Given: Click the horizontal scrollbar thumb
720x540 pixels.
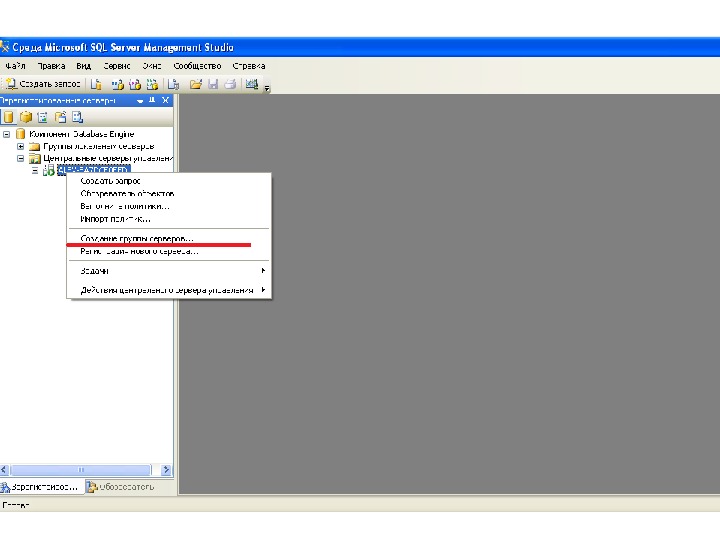Looking at the screenshot, I should click(x=81, y=470).
